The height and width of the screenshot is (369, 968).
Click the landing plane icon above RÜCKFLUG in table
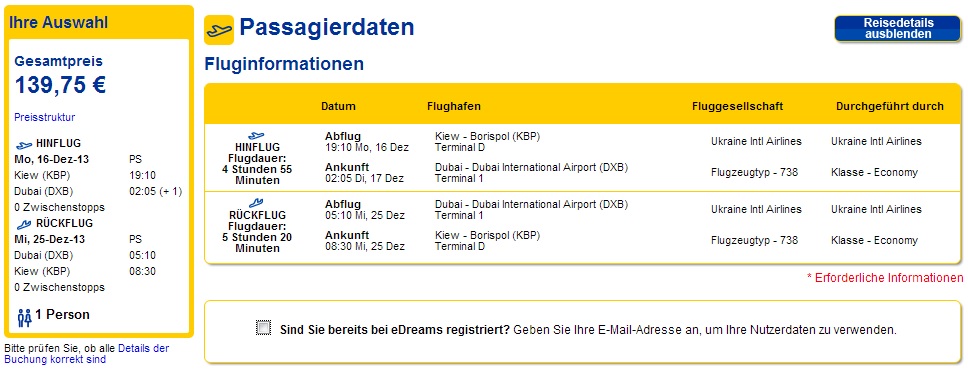tap(256, 202)
